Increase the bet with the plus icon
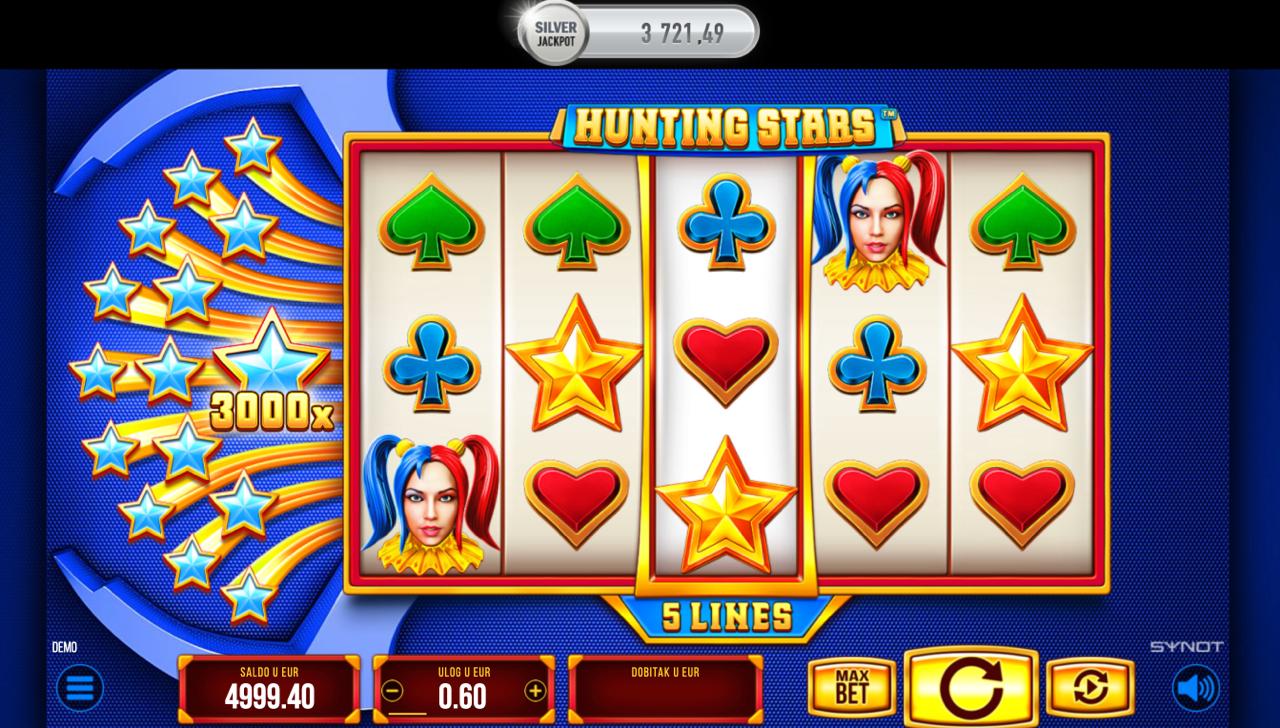1280x728 pixels. tap(535, 690)
